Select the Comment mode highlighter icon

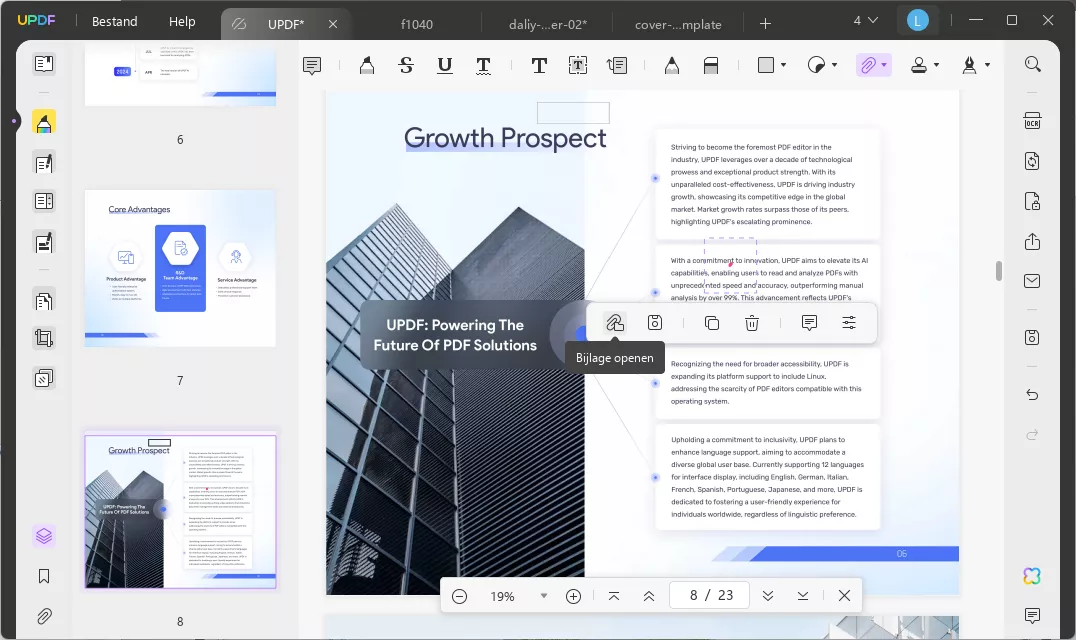pyautogui.click(x=44, y=123)
